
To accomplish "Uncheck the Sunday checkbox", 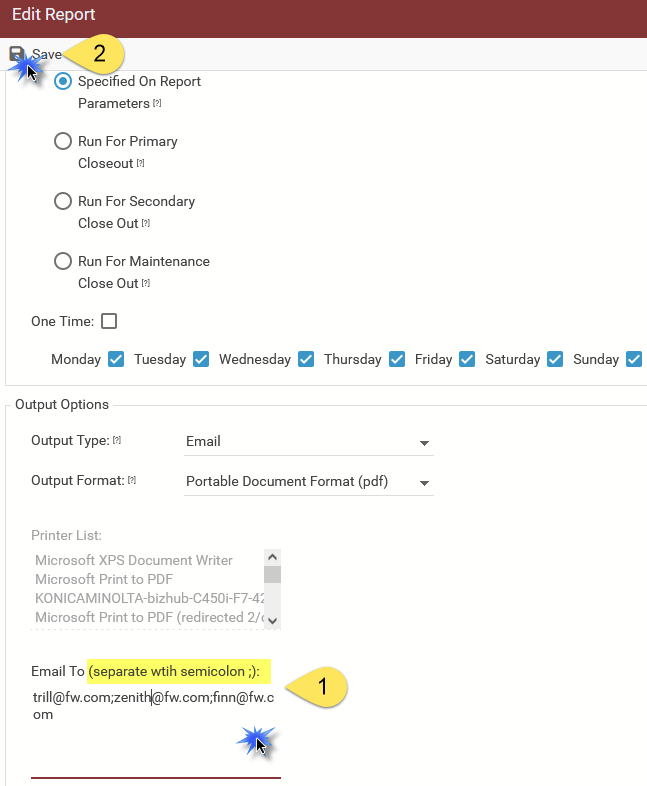I will [634, 359].
